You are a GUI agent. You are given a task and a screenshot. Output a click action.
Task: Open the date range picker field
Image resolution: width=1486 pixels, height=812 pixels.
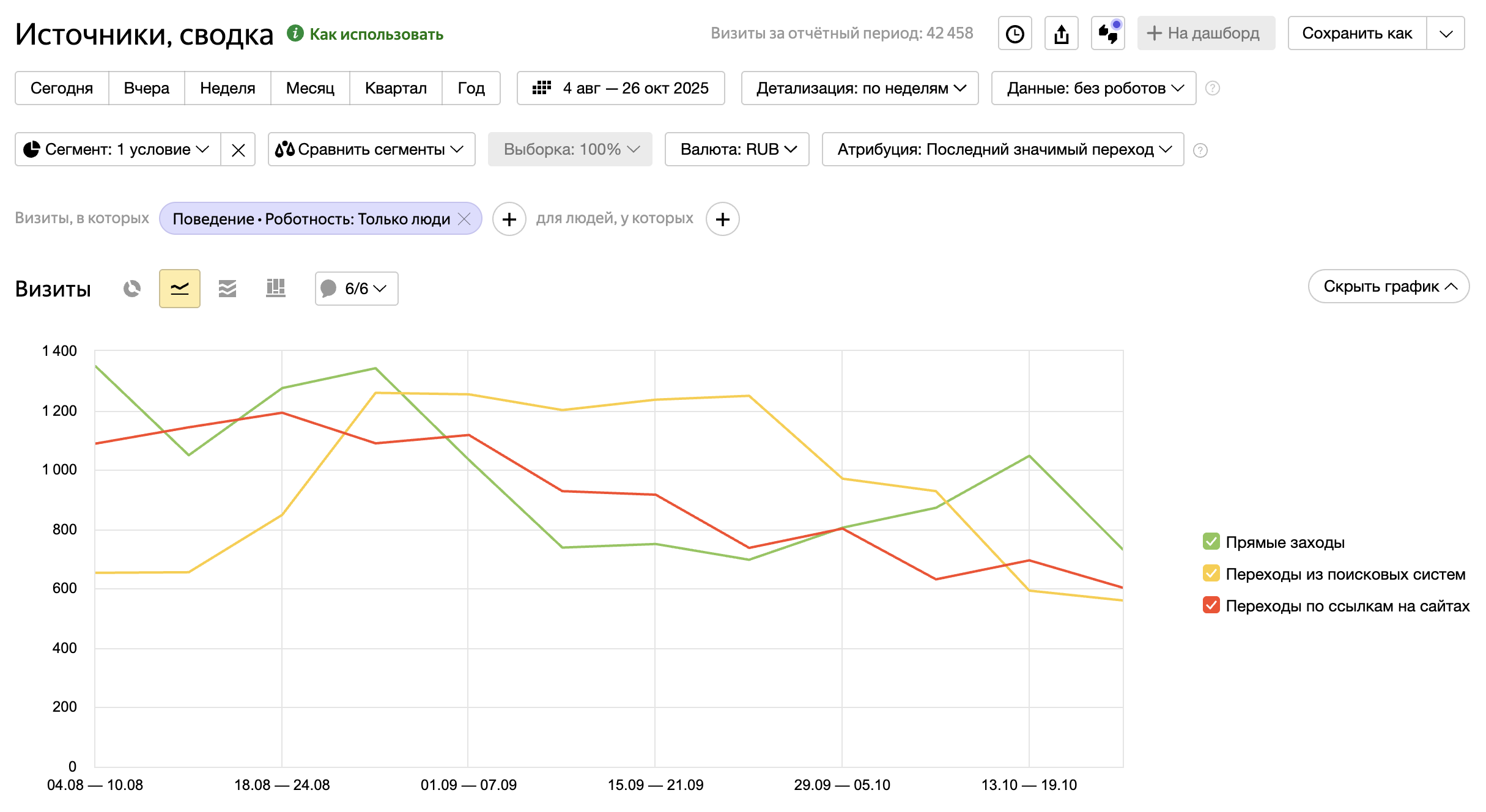point(621,89)
